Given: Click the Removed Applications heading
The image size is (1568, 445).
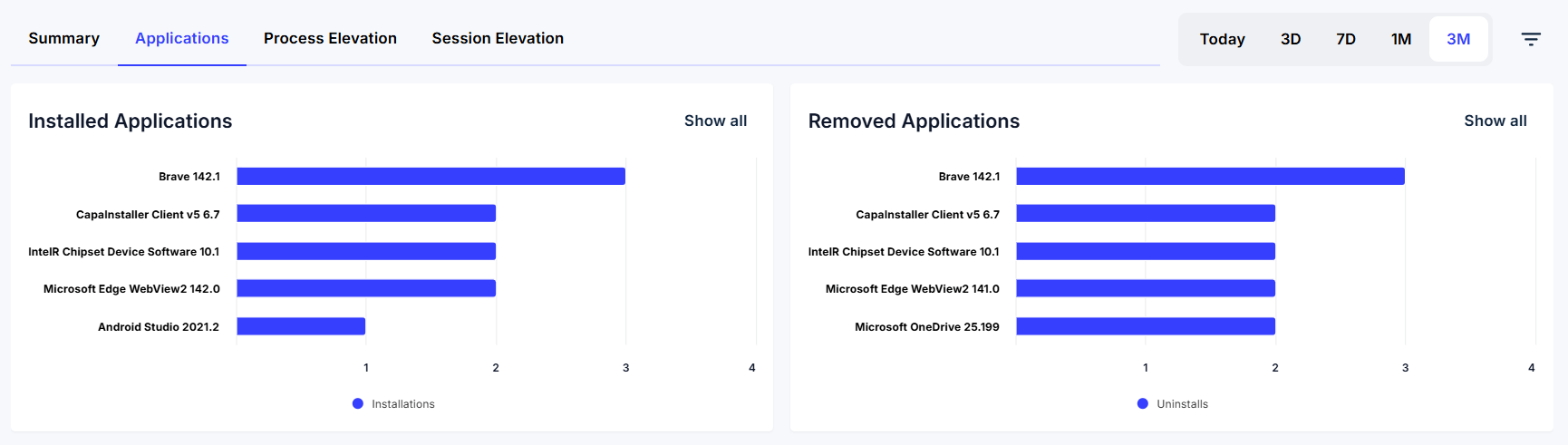Looking at the screenshot, I should point(914,121).
